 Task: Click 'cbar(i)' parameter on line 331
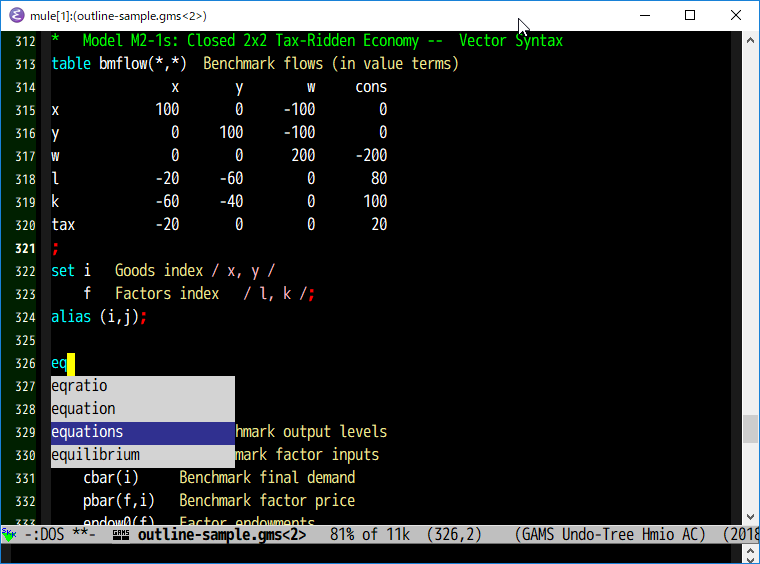pos(111,478)
